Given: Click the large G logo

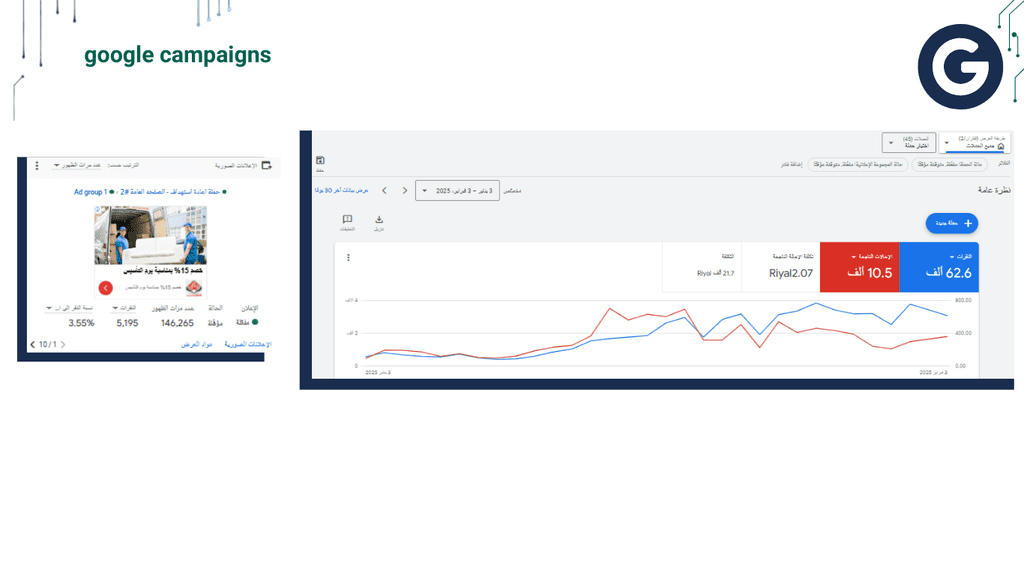Looking at the screenshot, I should [960, 67].
